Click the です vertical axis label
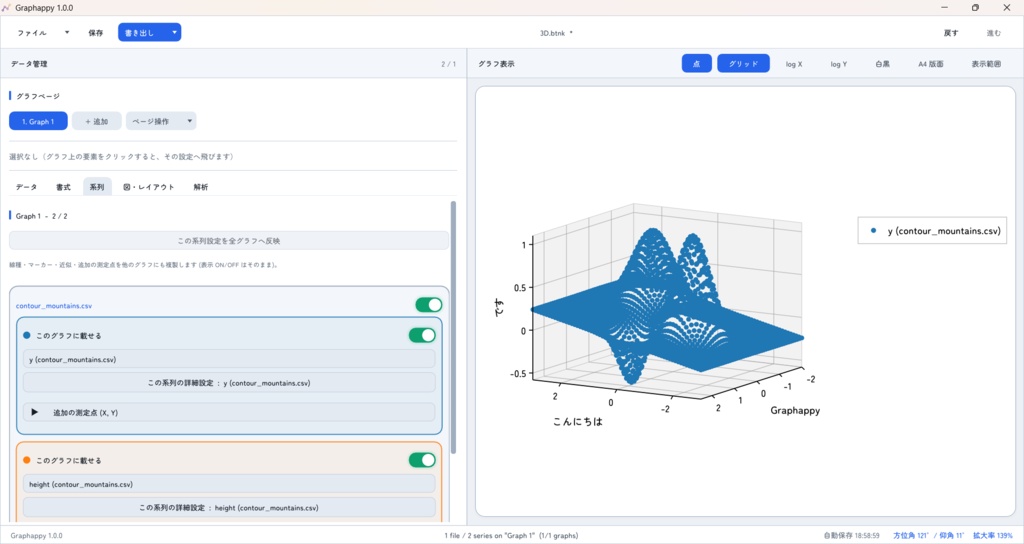 click(x=498, y=307)
